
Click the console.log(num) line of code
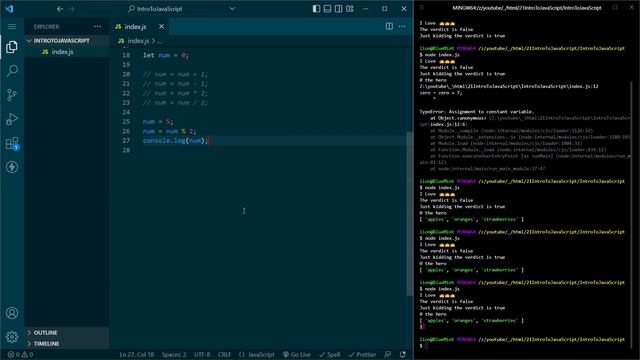click(x=176, y=140)
